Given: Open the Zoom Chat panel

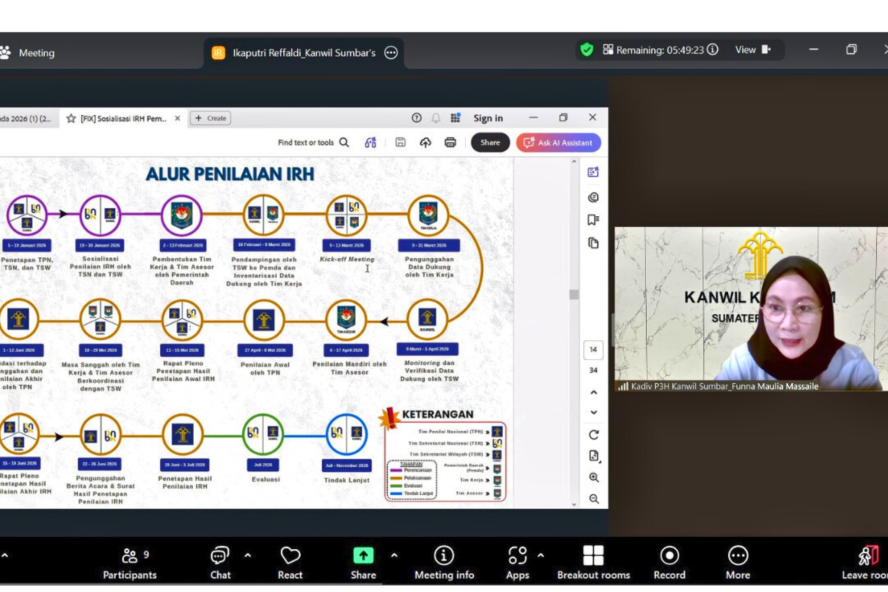Looking at the screenshot, I should (x=220, y=560).
